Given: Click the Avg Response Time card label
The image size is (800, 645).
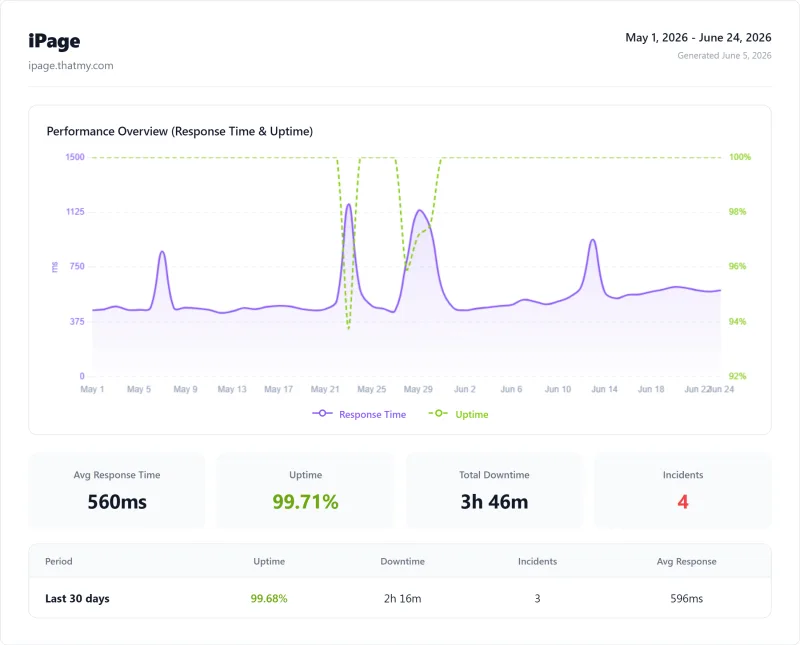Looking at the screenshot, I should pyautogui.click(x=117, y=475).
